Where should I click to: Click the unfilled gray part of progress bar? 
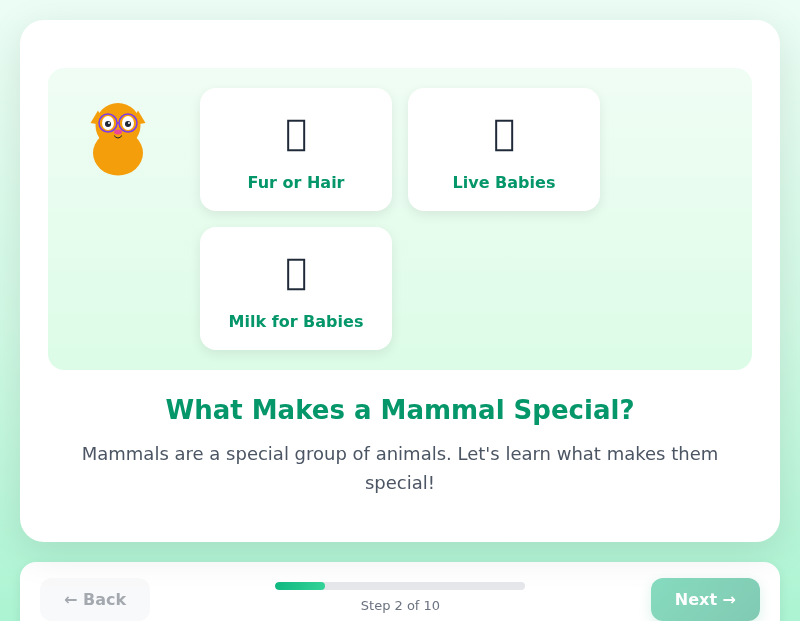(x=425, y=586)
